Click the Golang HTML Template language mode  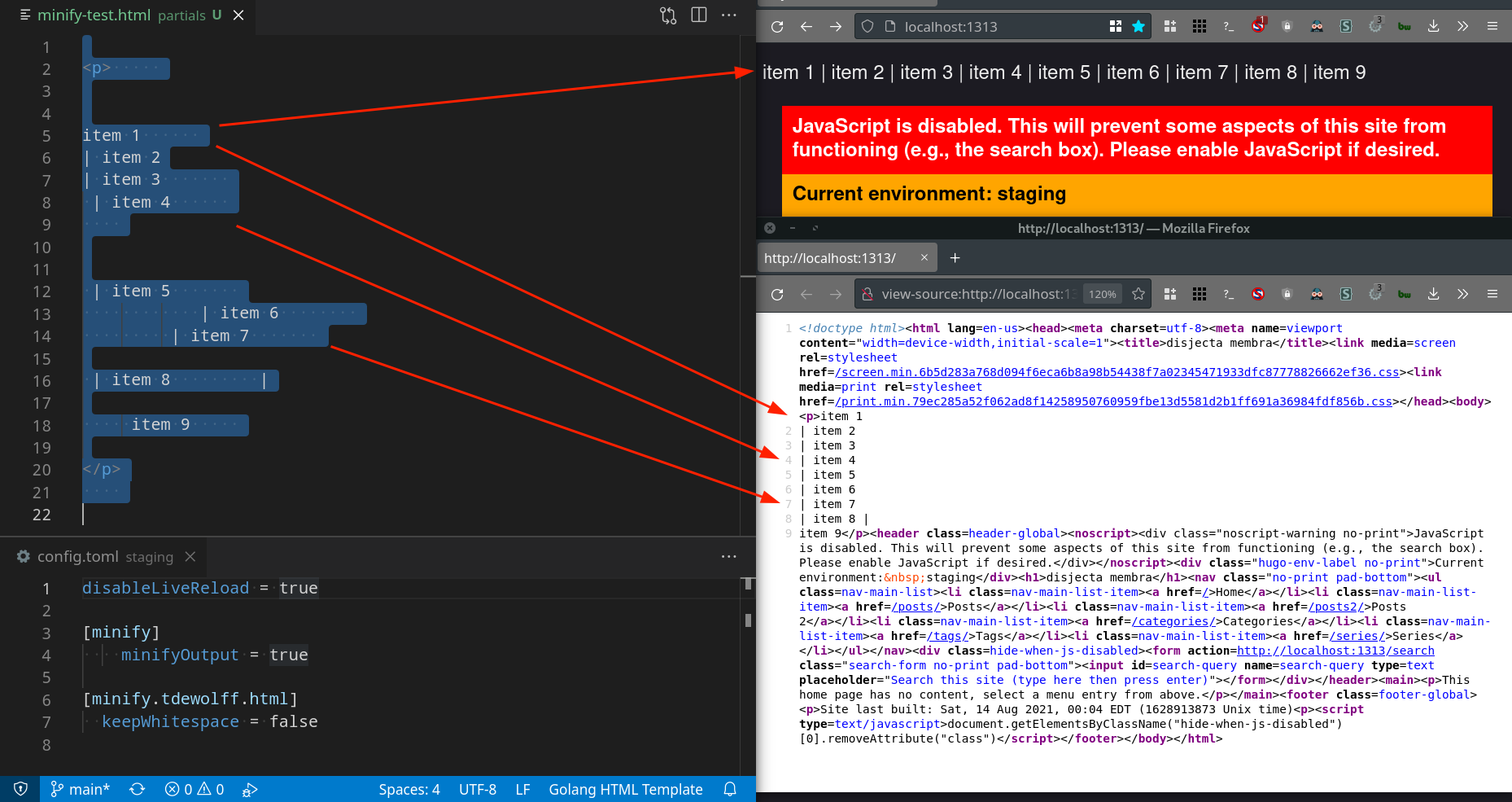[626, 789]
